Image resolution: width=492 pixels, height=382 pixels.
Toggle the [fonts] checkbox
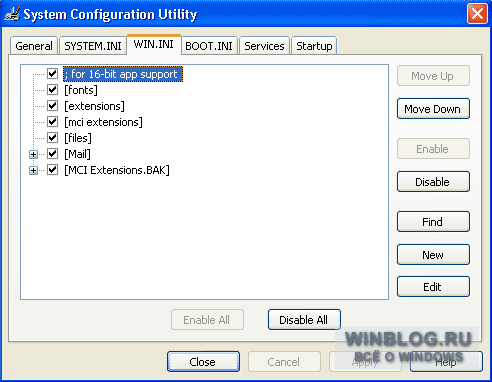[x=52, y=89]
